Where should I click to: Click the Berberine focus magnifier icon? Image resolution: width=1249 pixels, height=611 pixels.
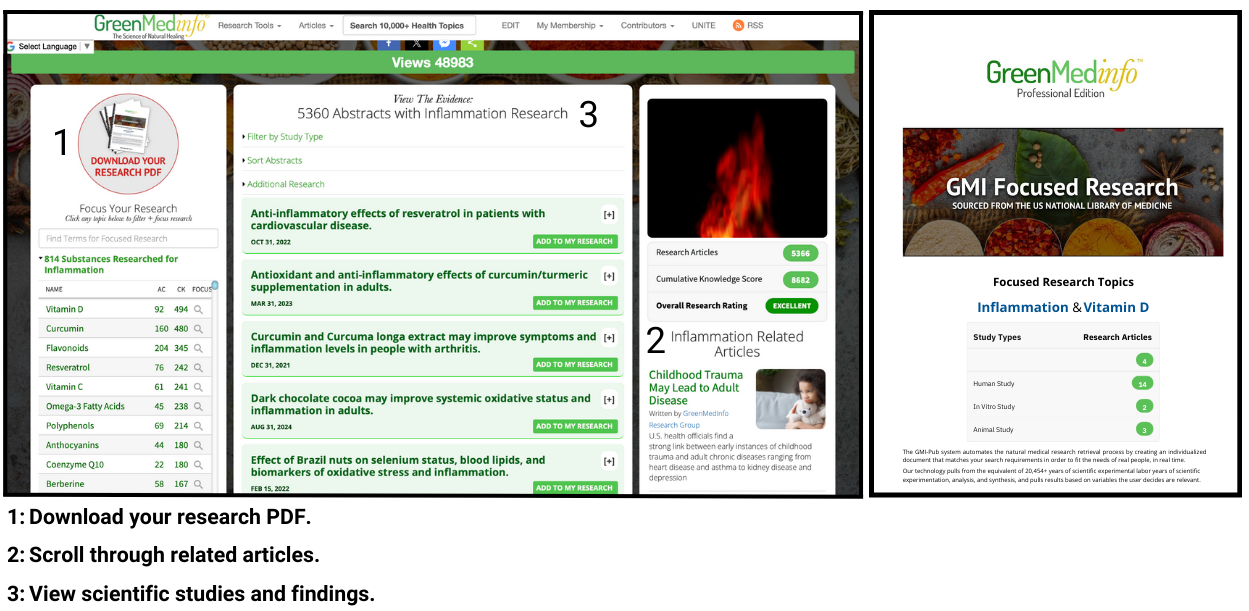click(198, 485)
